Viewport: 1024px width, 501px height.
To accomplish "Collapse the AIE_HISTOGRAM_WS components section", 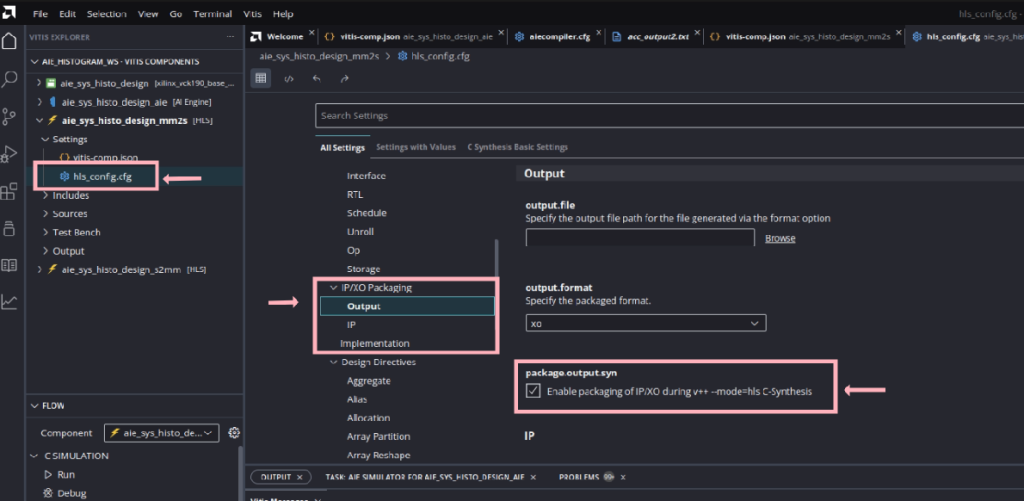I will 35,61.
